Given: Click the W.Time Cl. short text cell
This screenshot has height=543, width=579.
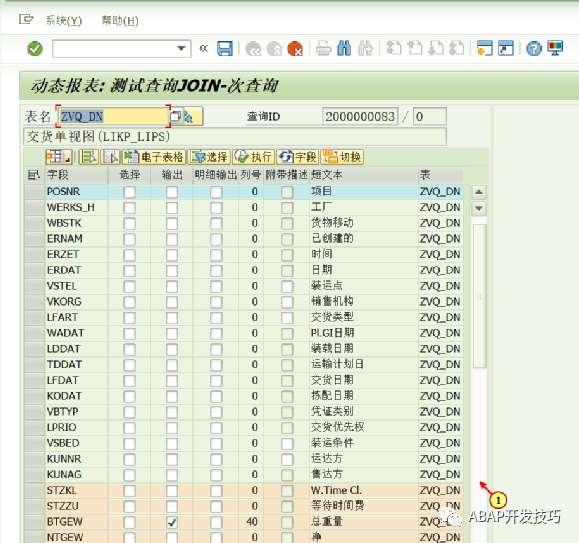Looking at the screenshot, I should tap(363, 491).
